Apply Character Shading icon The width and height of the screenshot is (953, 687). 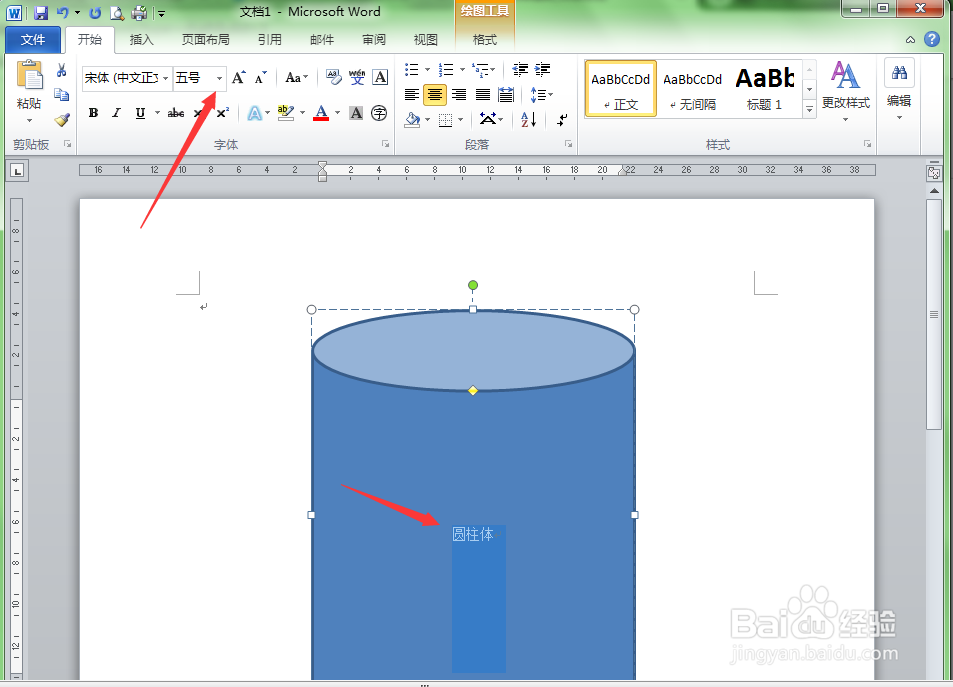click(356, 113)
